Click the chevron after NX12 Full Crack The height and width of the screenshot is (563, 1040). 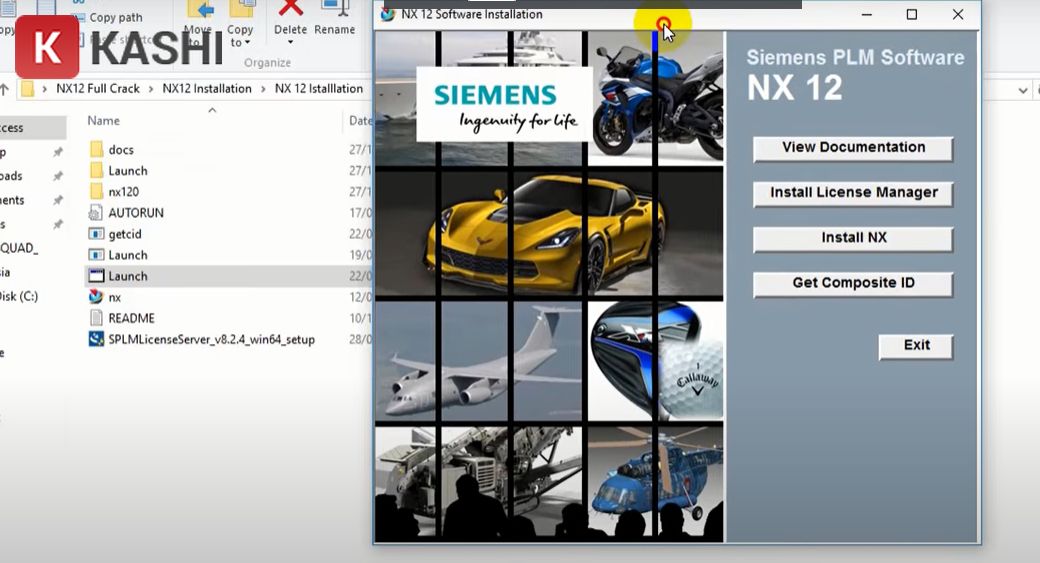[151, 89]
